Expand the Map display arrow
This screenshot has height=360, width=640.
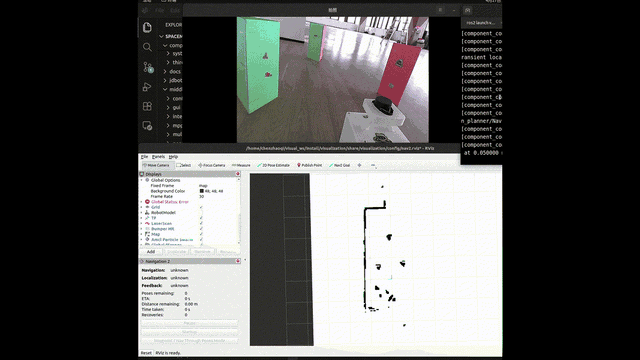coord(142,234)
